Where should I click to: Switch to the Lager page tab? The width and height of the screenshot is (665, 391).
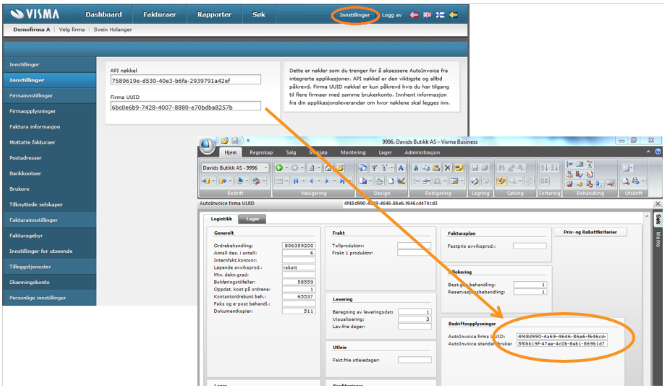[x=252, y=219]
